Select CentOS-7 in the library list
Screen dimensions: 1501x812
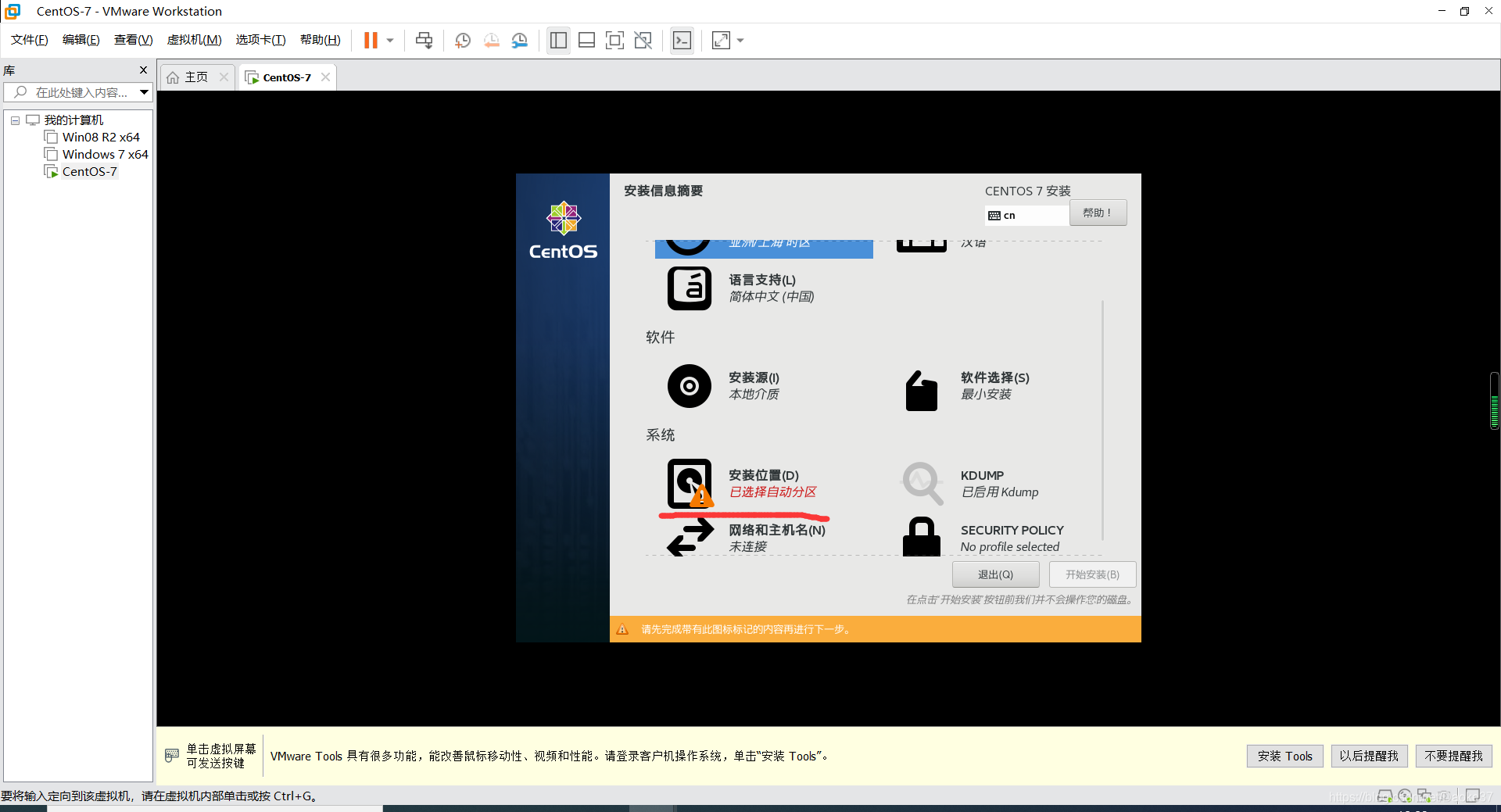(87, 171)
